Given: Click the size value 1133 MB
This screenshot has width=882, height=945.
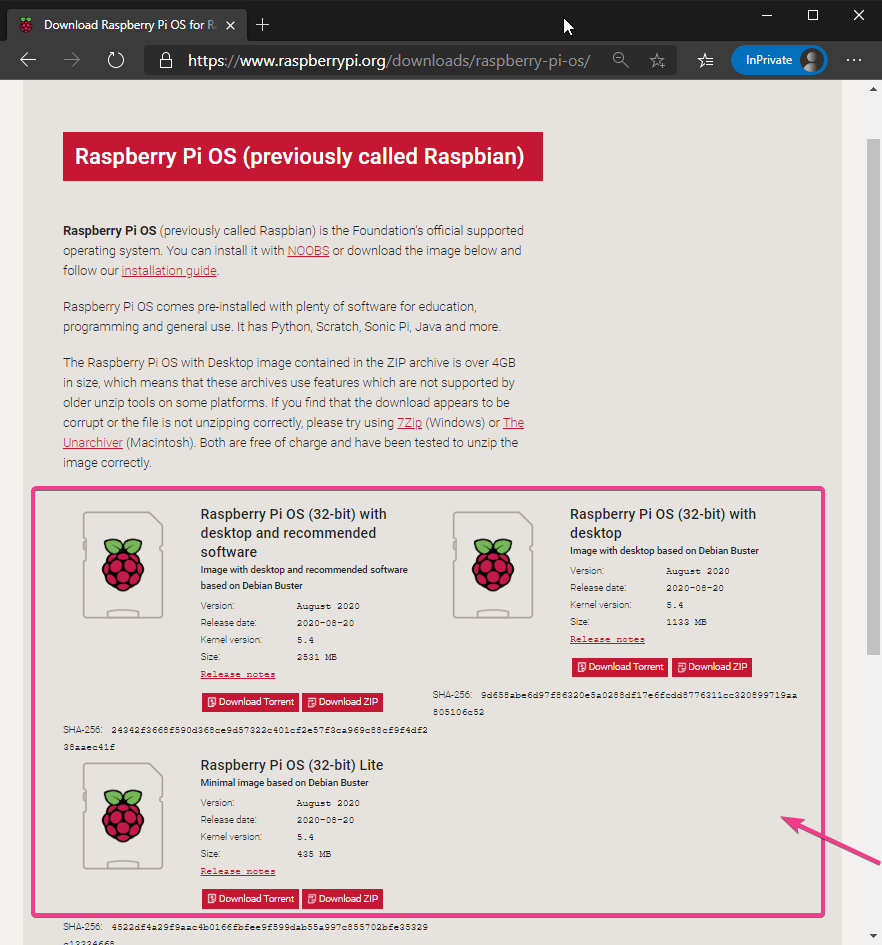Looking at the screenshot, I should tap(686, 622).
